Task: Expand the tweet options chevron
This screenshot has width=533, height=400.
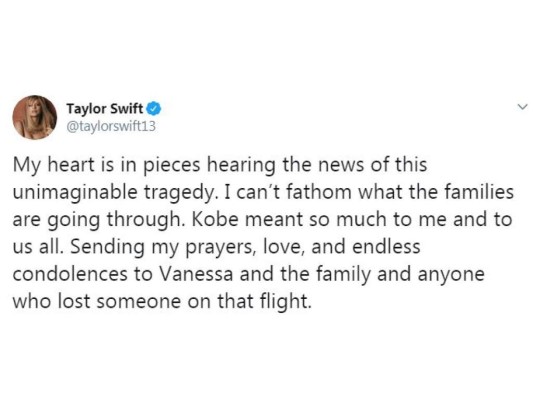Action: coord(522,107)
